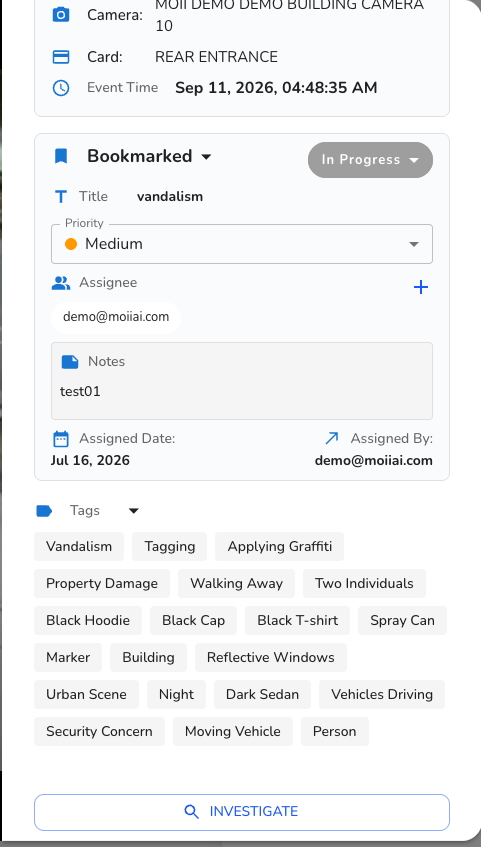Click the orange Medium priority dot
Viewport: 481px width, 847px height.
[x=71, y=244]
